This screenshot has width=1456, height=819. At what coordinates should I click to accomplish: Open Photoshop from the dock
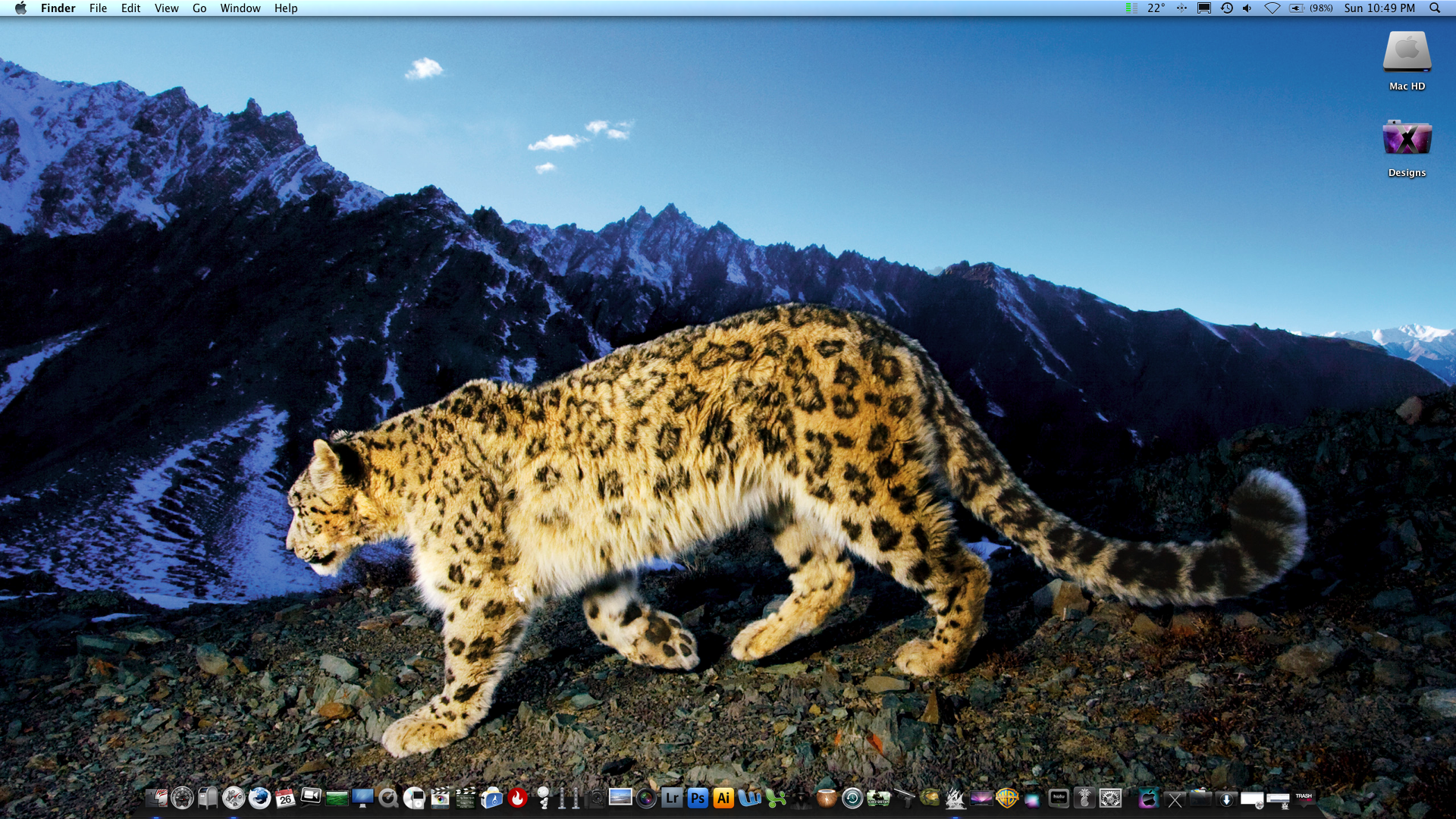point(698,798)
